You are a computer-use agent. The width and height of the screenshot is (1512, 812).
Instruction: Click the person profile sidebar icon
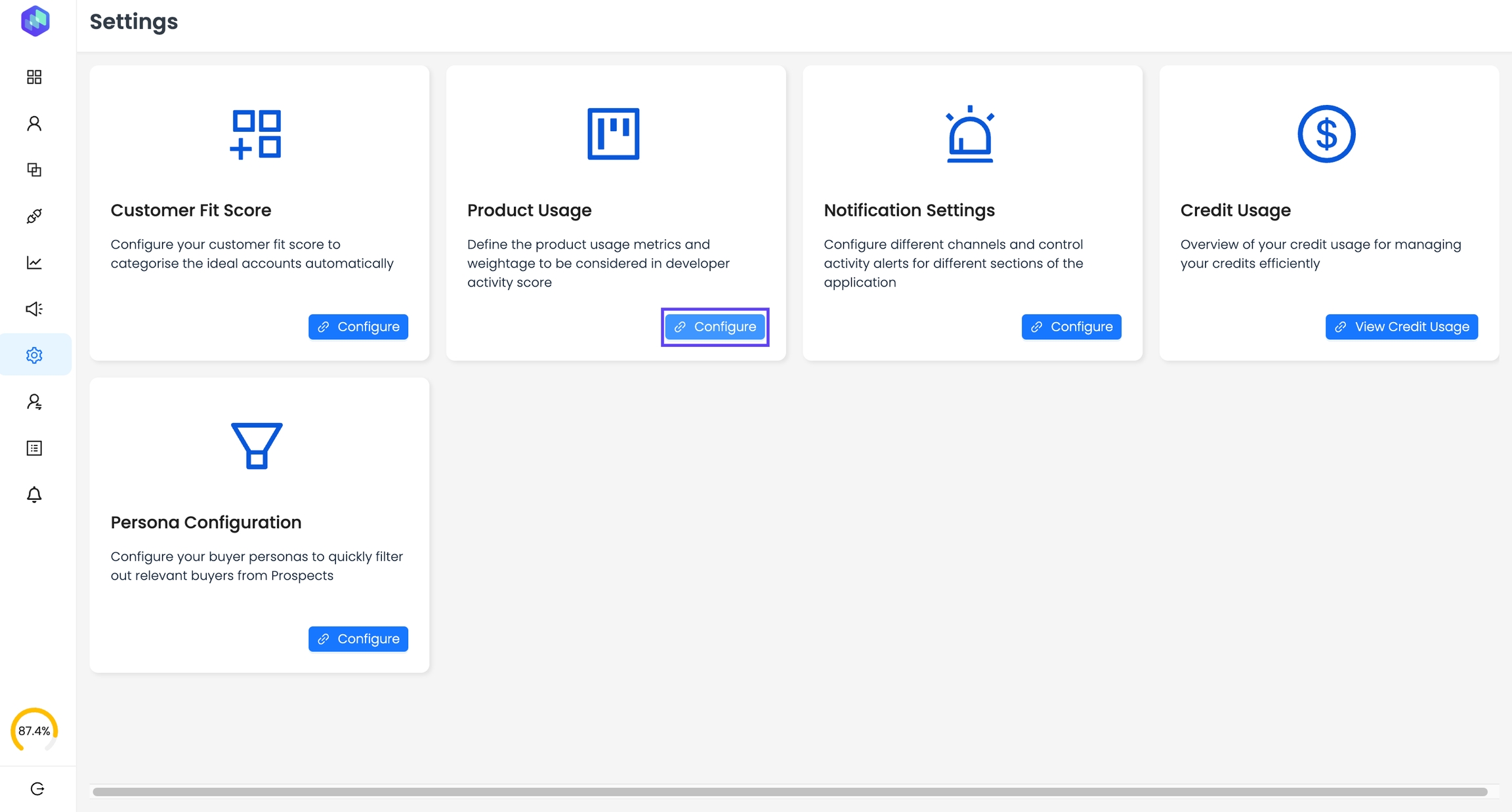point(34,123)
